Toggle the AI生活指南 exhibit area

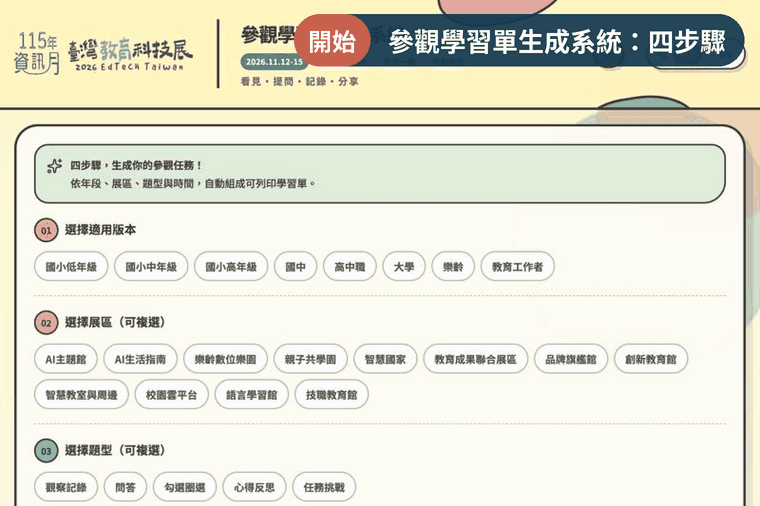[140, 359]
